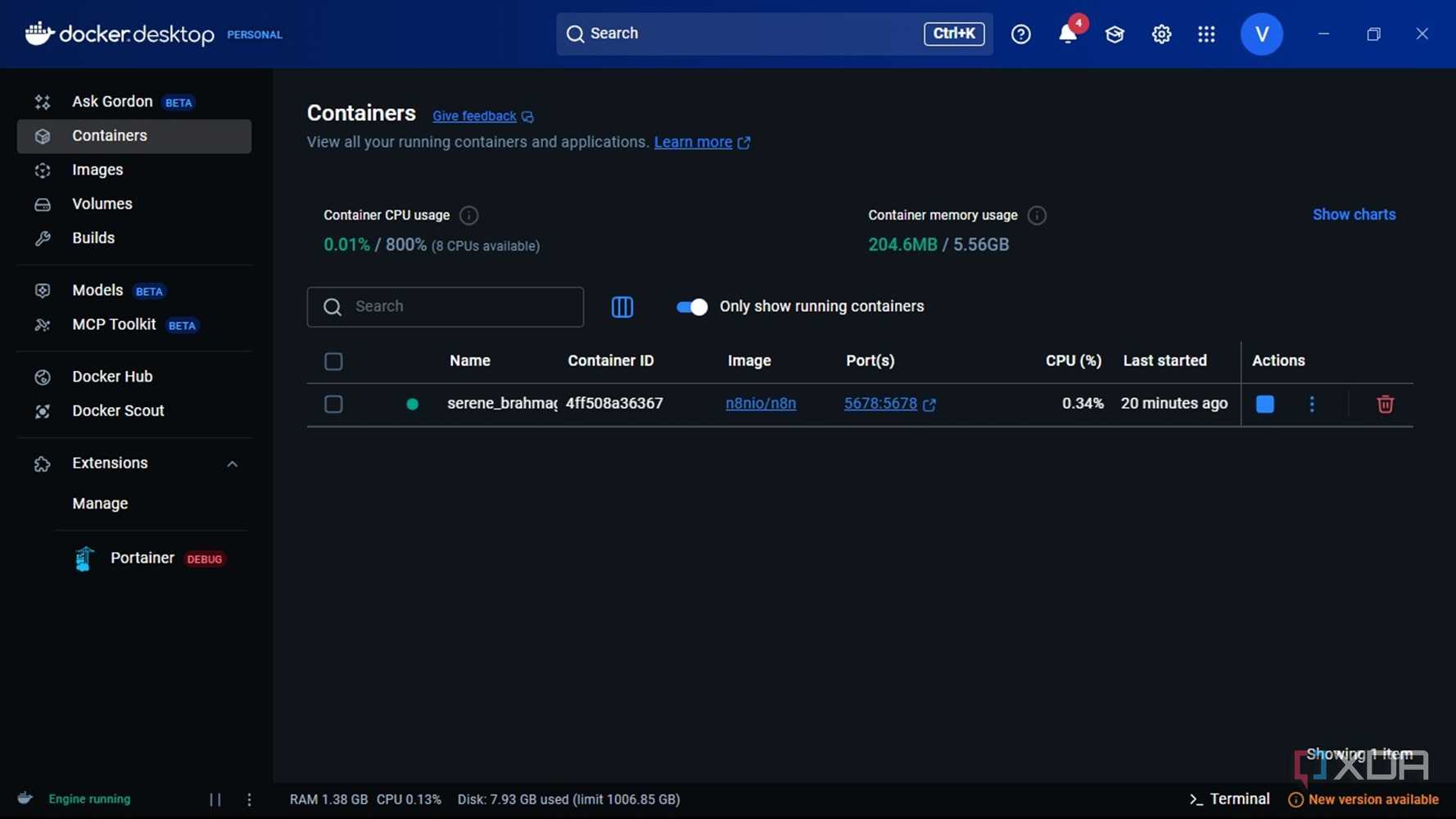Open the Learning center graduation cap icon
This screenshot has width=1456, height=819.
pos(1115,34)
